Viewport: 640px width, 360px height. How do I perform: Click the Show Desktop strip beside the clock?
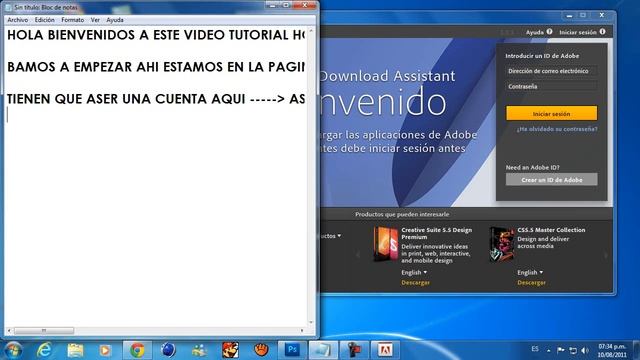click(x=636, y=350)
